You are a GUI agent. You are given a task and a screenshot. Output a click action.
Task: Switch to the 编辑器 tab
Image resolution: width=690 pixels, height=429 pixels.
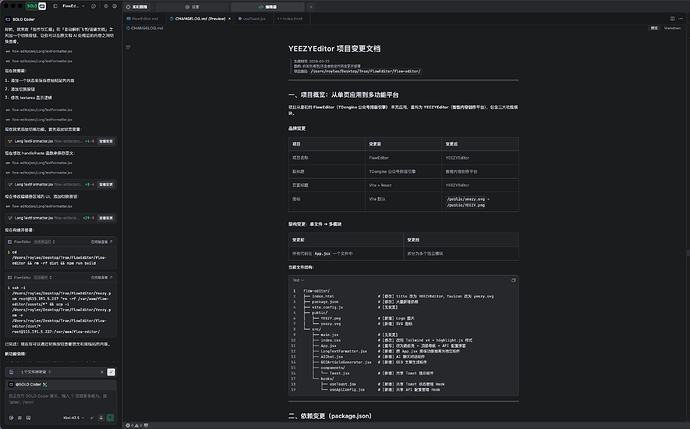coord(268,7)
